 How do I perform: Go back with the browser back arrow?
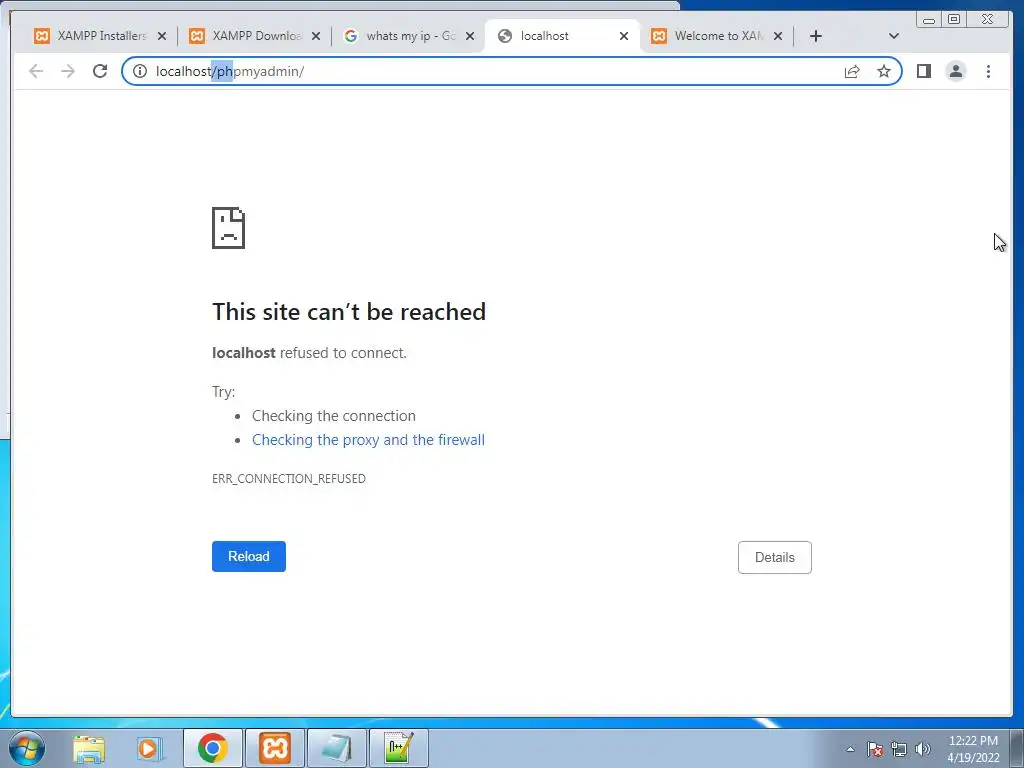click(x=36, y=71)
